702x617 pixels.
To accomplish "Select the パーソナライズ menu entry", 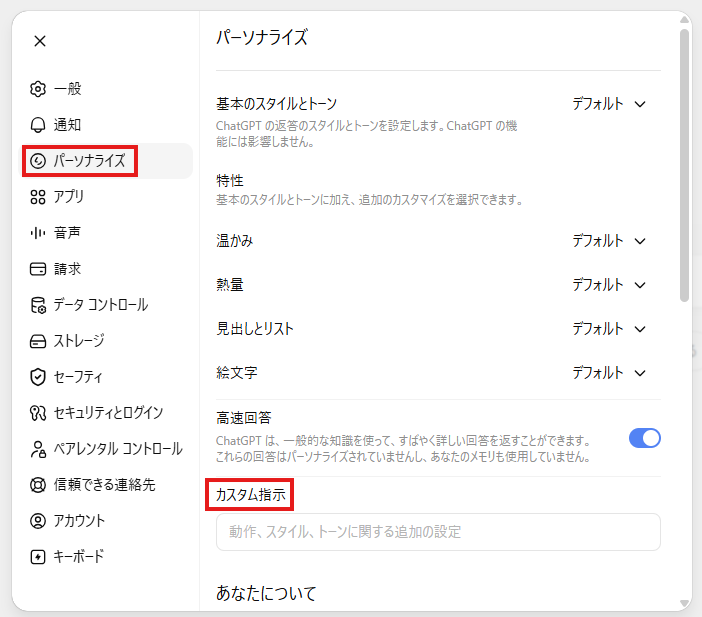I will (107, 161).
